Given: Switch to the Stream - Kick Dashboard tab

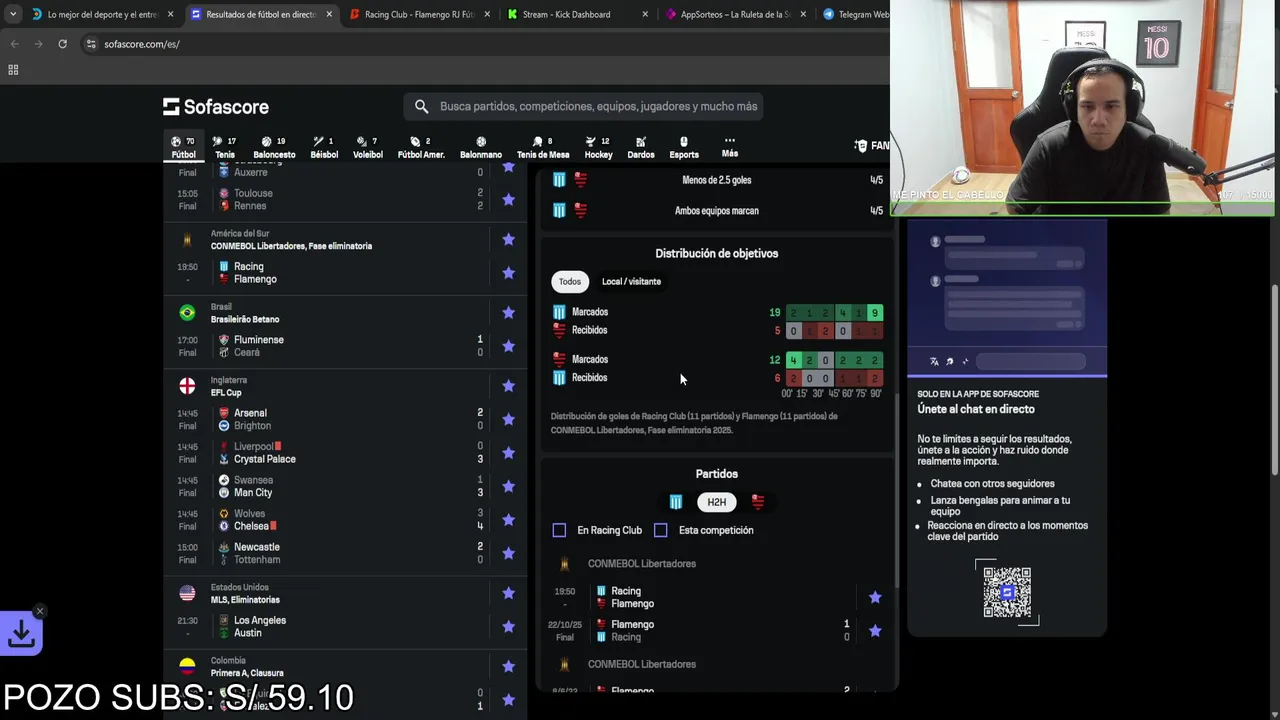Looking at the screenshot, I should point(576,15).
